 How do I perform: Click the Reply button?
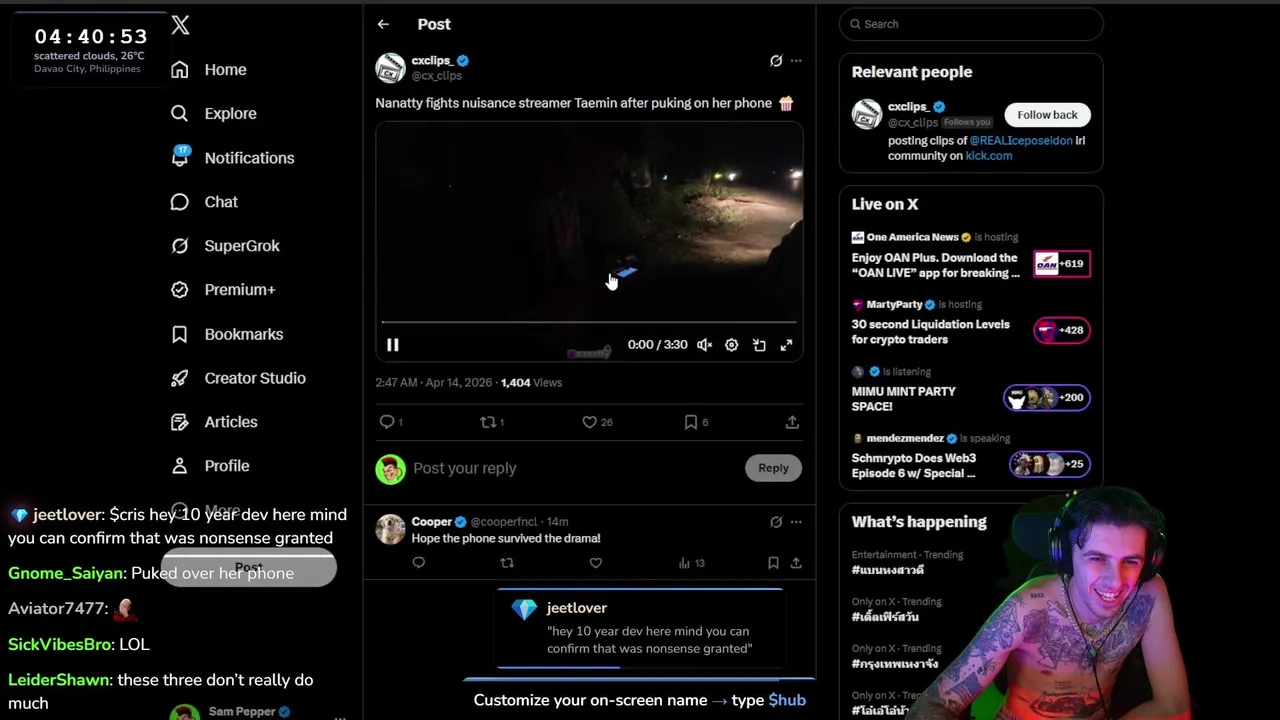click(x=773, y=468)
